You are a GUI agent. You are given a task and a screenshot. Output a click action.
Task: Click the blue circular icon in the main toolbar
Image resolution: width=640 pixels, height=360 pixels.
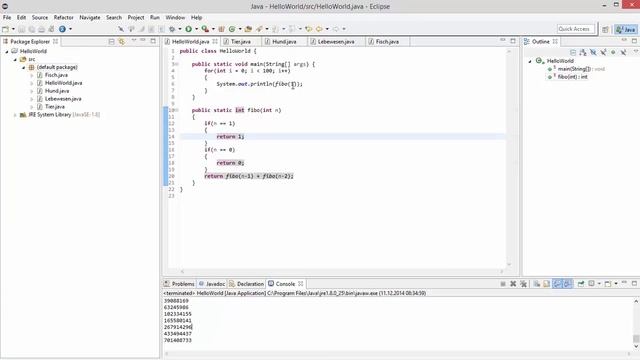[62, 29]
